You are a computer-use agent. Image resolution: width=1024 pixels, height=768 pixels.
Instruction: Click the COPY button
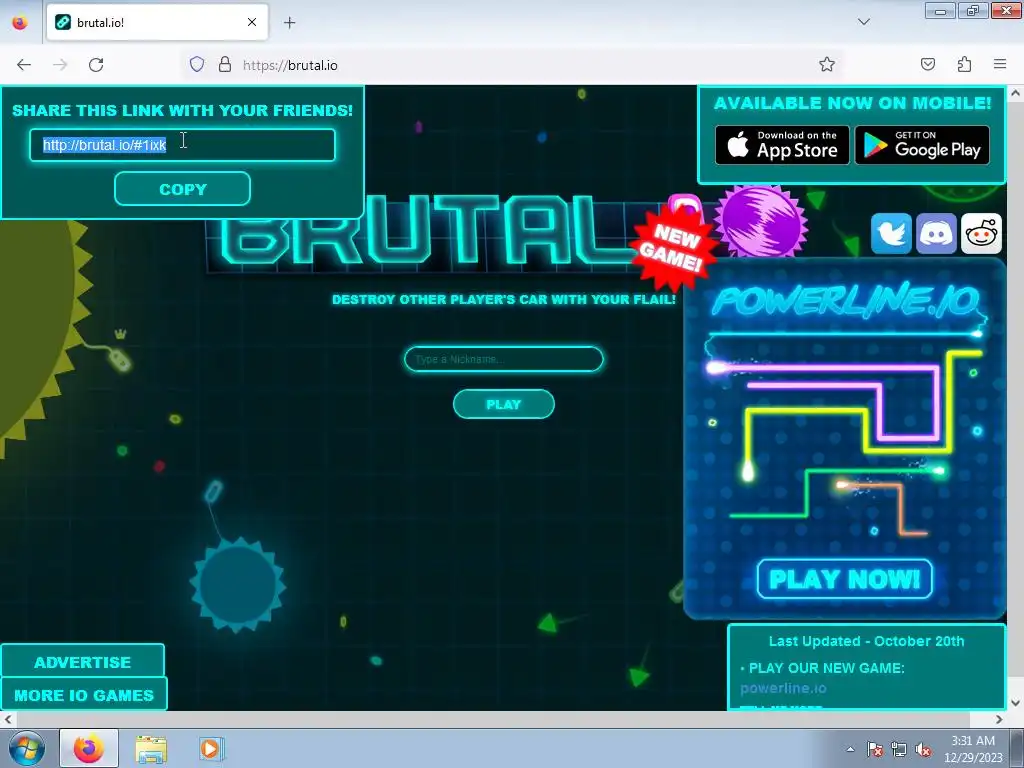182,189
